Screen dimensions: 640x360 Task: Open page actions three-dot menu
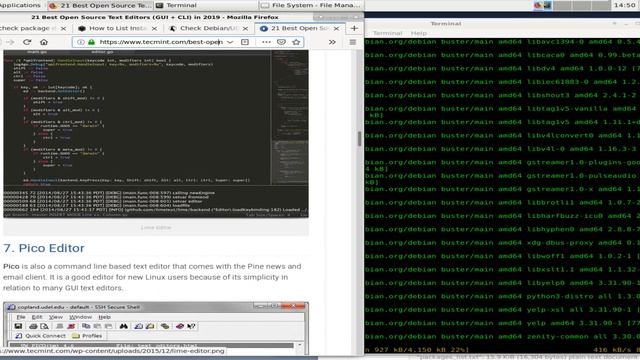[x=266, y=42]
